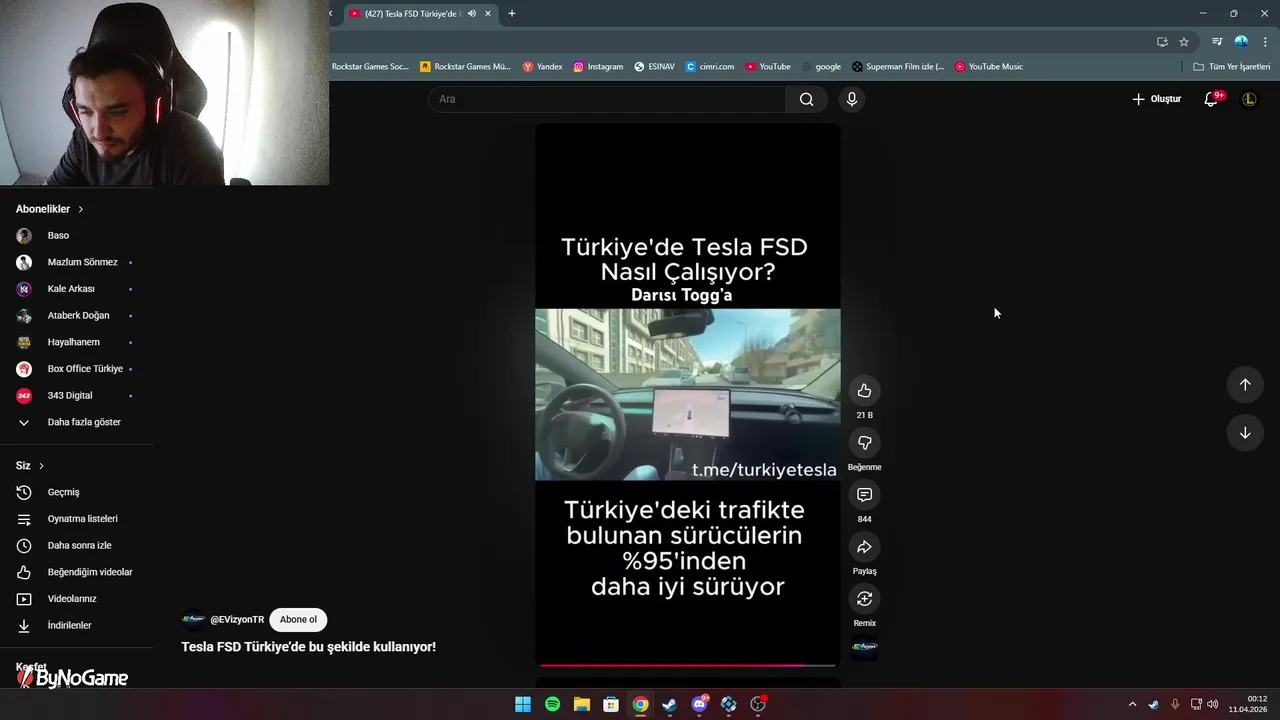Open the YouTube Music bookmark
The width and height of the screenshot is (1280, 720).
coord(989,67)
